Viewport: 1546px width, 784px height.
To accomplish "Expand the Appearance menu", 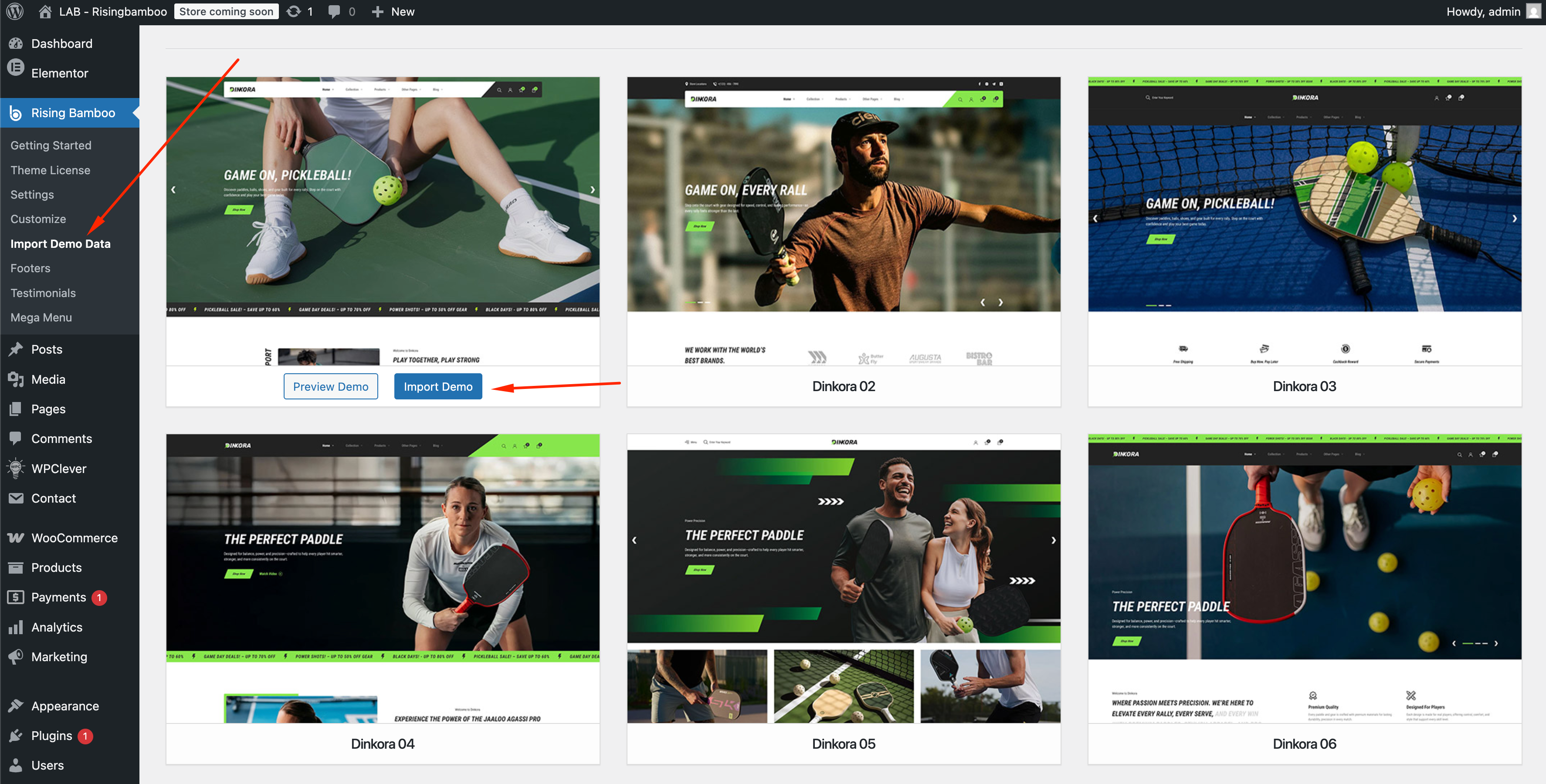I will click(65, 706).
